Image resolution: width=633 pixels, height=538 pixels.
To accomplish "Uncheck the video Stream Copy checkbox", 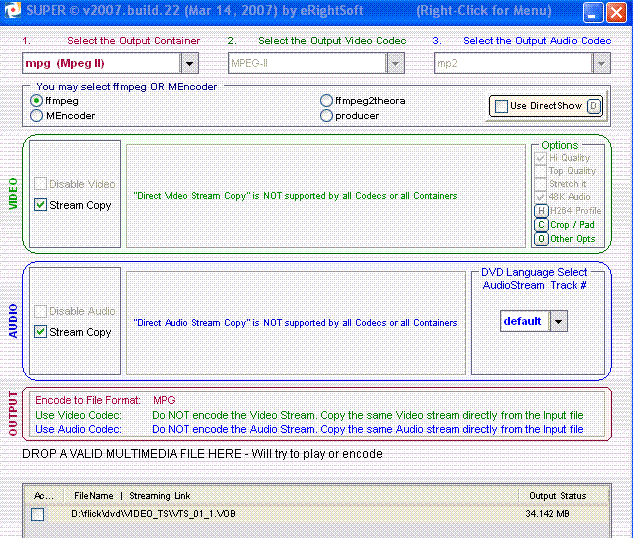I will (40, 205).
